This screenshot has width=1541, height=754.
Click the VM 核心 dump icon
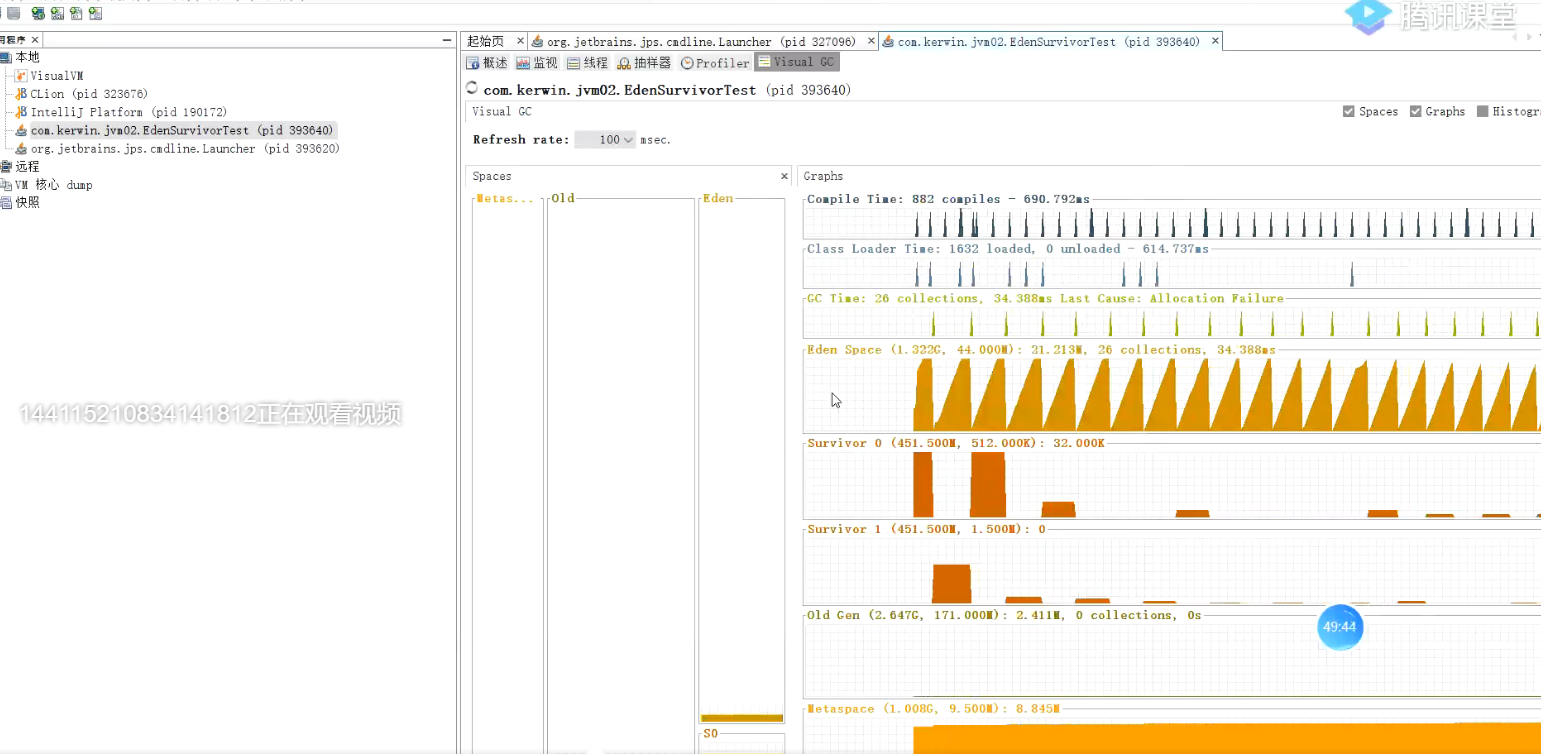tap(5, 185)
